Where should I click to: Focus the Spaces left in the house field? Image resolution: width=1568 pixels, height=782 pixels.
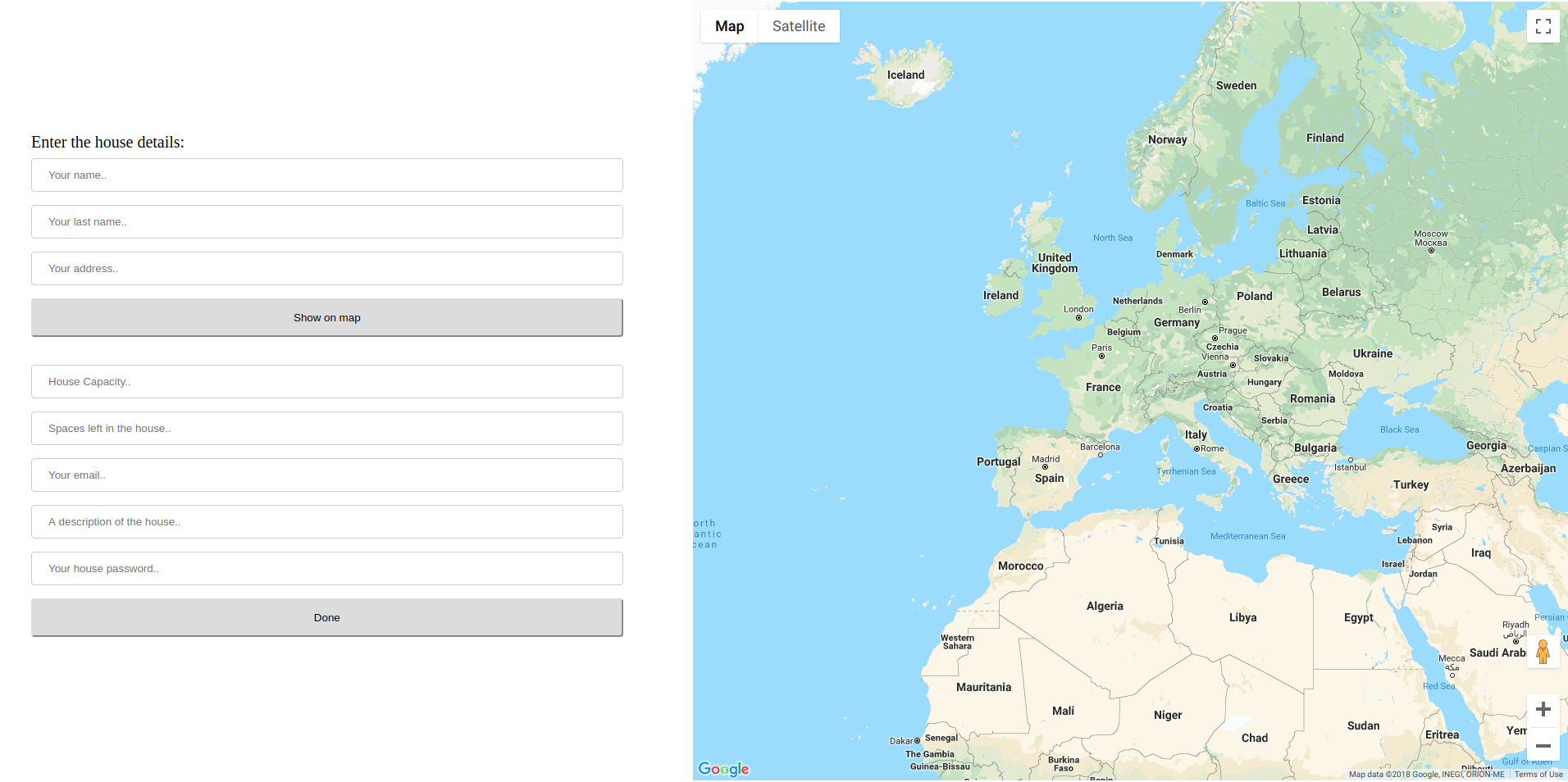[327, 429]
